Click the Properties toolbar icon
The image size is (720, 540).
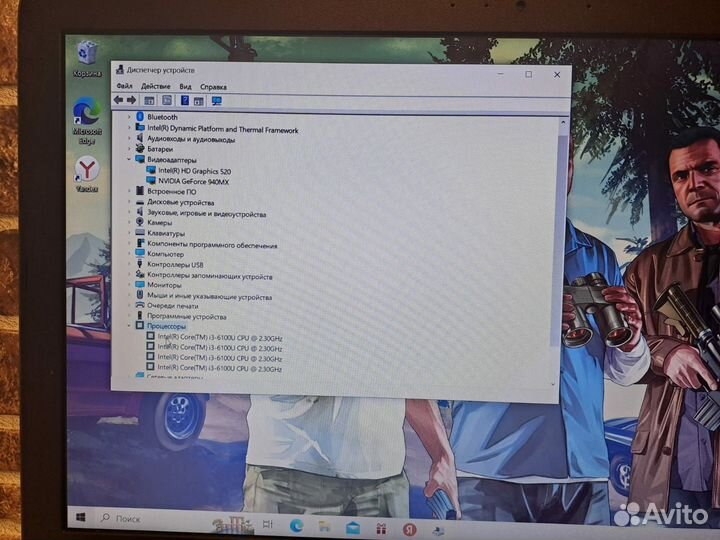point(167,100)
